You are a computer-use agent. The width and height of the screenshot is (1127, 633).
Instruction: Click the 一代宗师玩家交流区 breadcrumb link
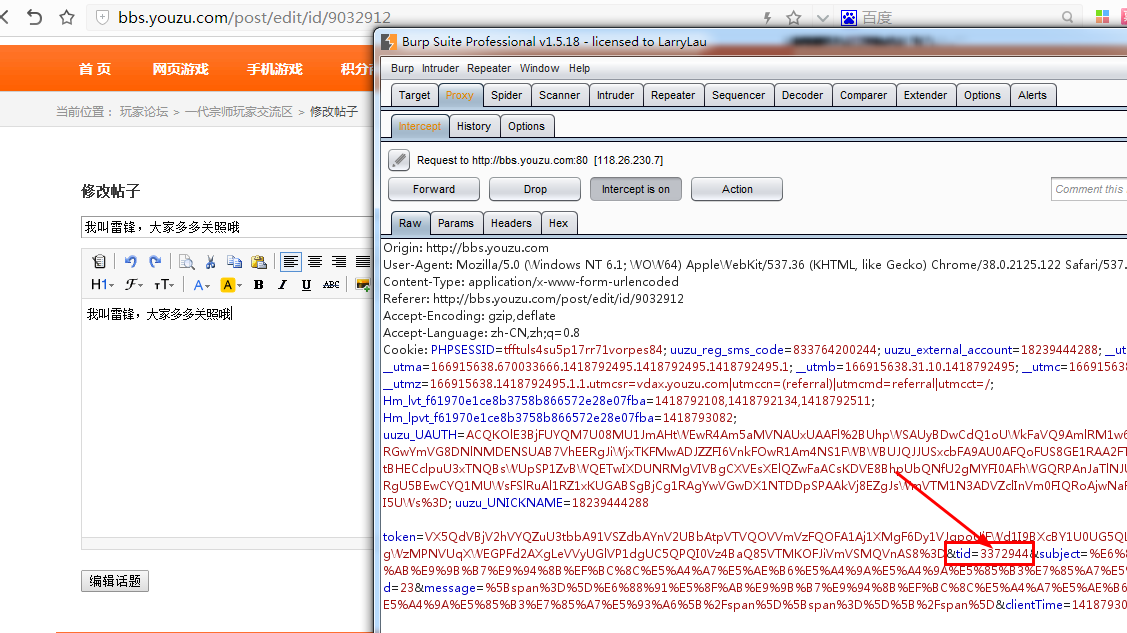(x=239, y=111)
